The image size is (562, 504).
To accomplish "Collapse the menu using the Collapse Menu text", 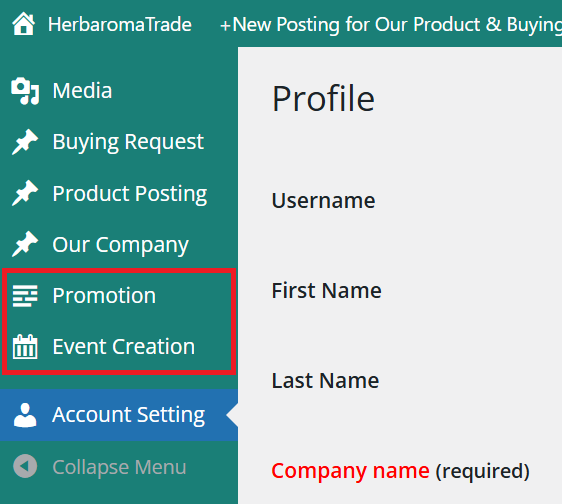I will pos(119,467).
